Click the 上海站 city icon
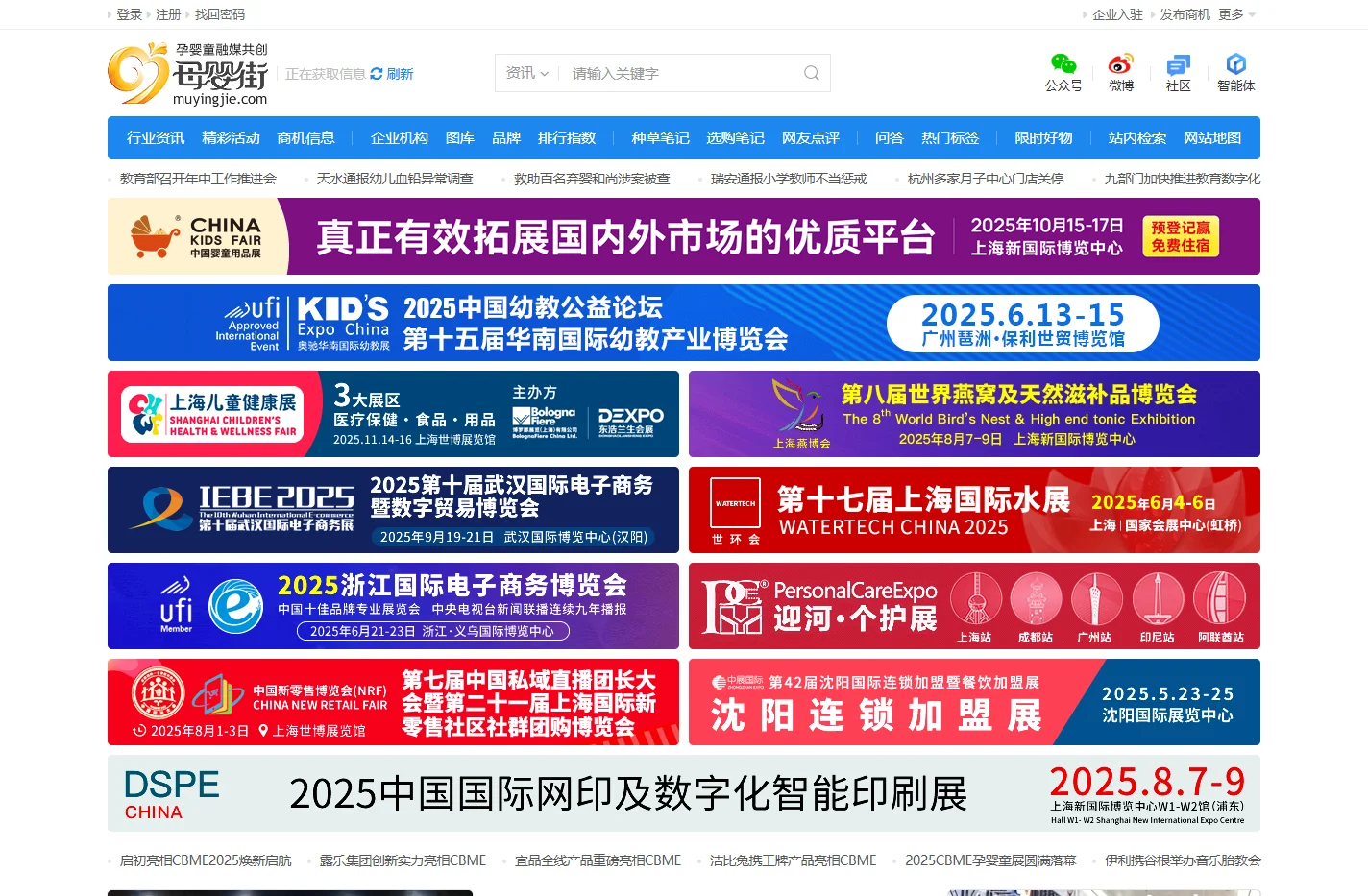 pos(975,607)
